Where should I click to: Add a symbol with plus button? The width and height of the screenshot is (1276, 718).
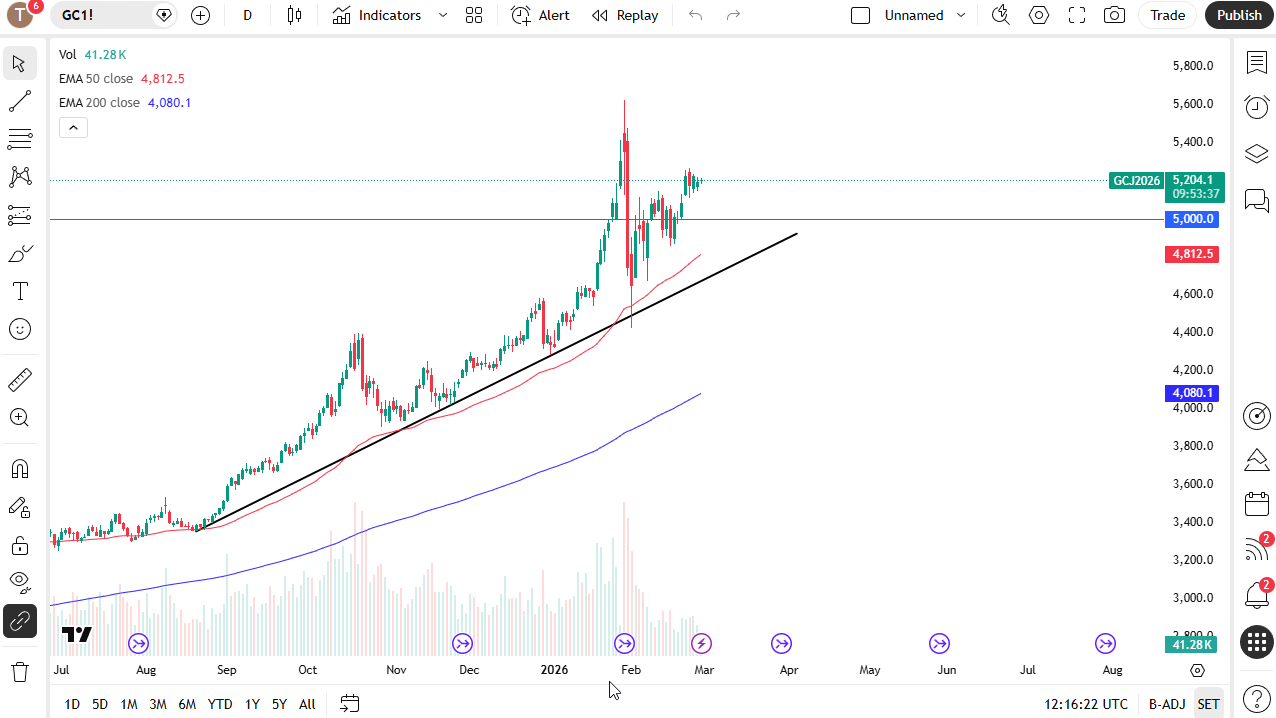pos(200,15)
